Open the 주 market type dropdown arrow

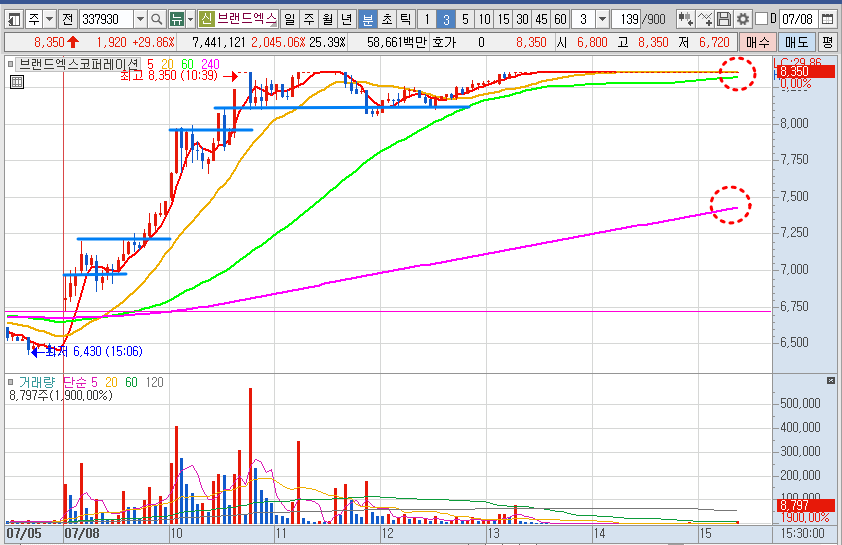[49, 20]
